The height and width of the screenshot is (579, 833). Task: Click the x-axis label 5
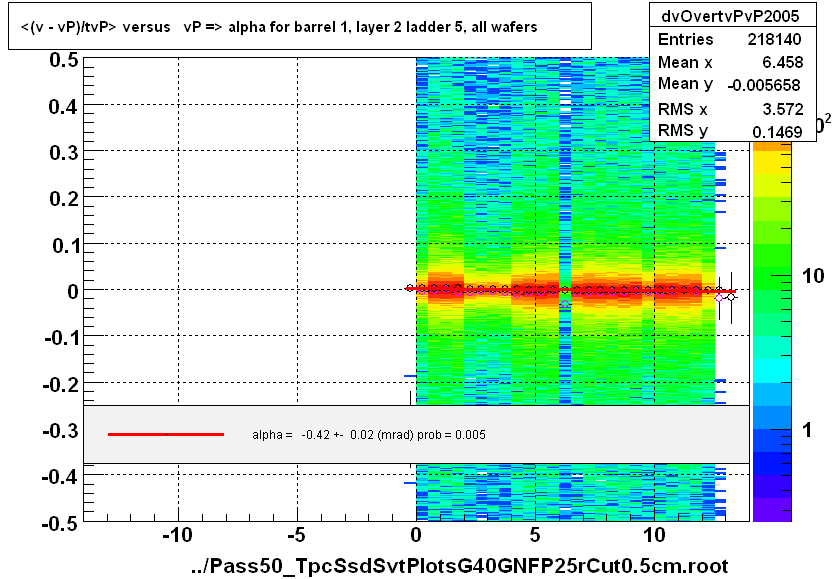click(x=535, y=535)
